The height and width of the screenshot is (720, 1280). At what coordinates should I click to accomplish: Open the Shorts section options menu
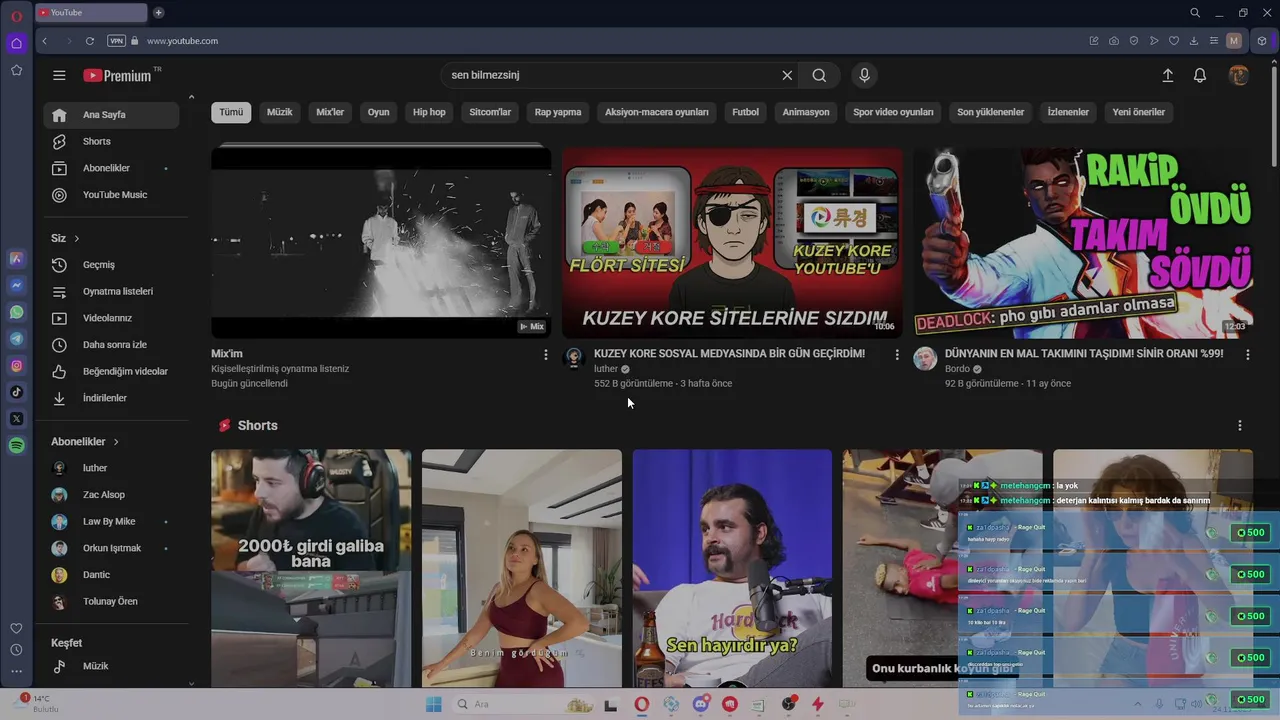(1240, 425)
